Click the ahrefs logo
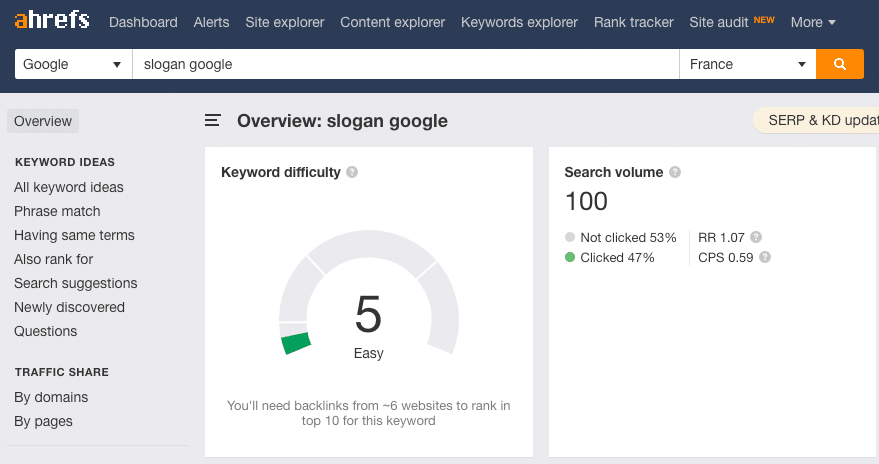Viewport: 879px width, 464px height. tap(52, 21)
